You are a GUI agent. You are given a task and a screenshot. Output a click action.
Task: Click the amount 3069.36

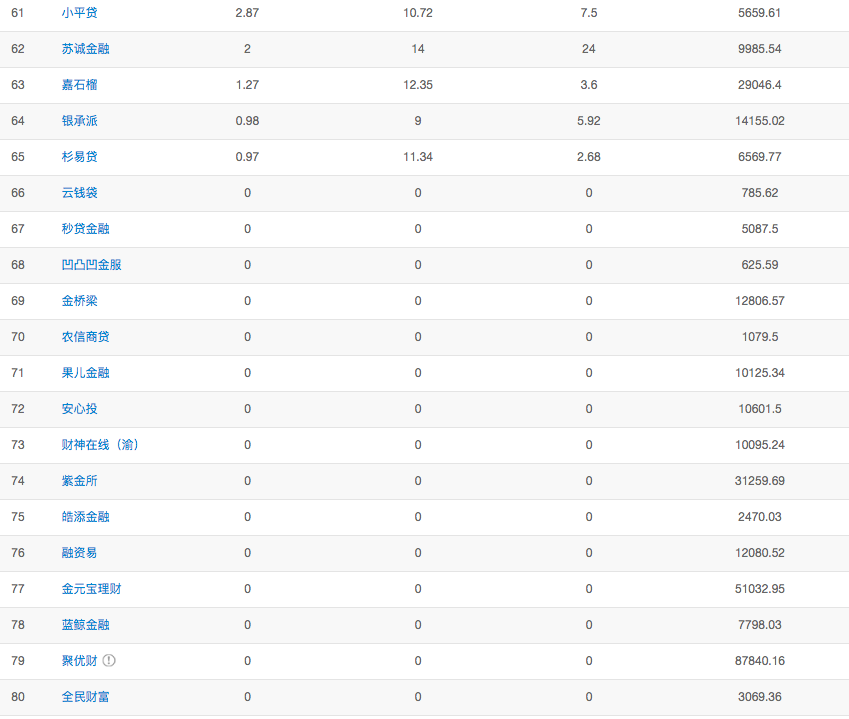click(x=760, y=697)
